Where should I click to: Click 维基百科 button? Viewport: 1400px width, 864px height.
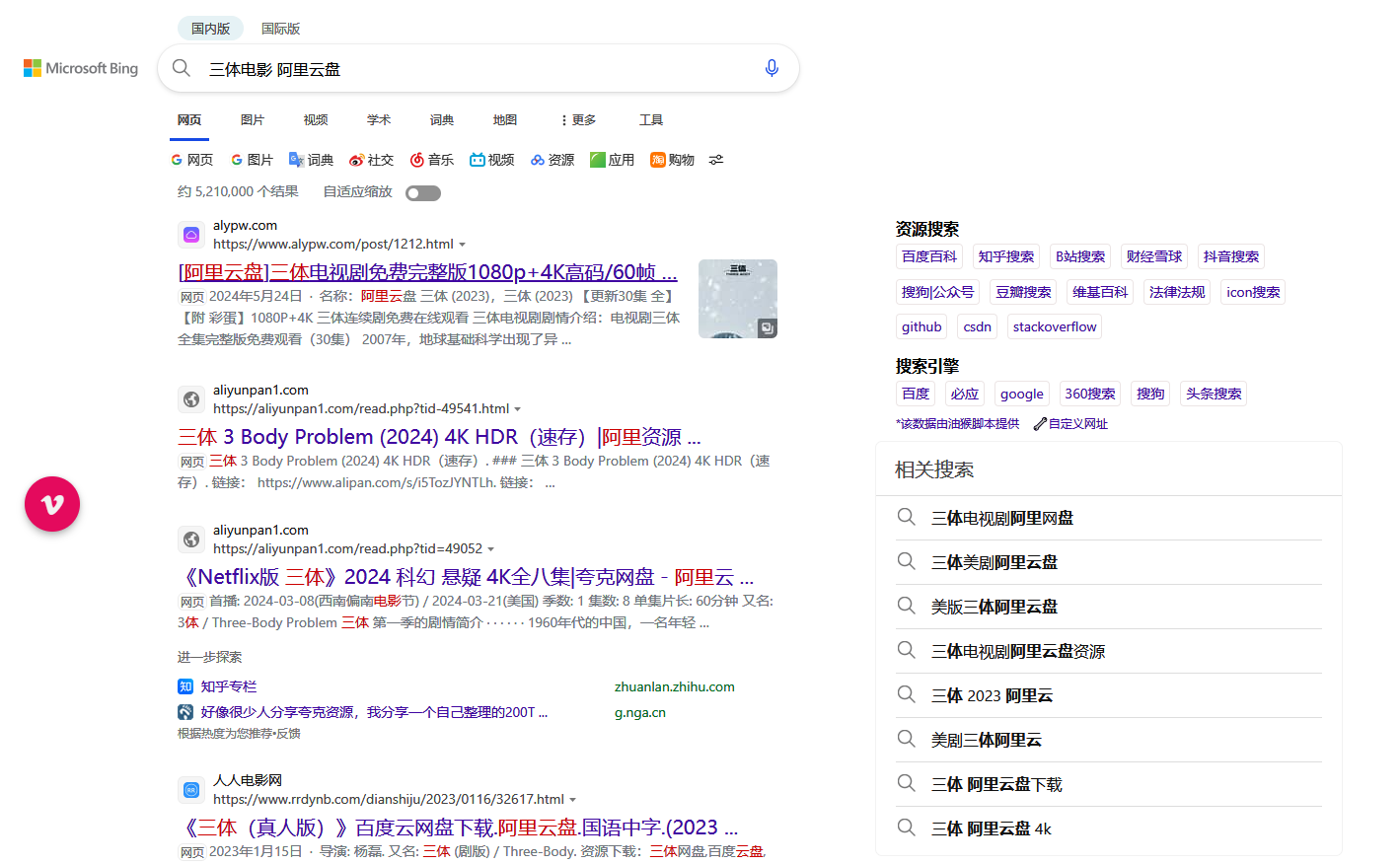[x=1100, y=292]
